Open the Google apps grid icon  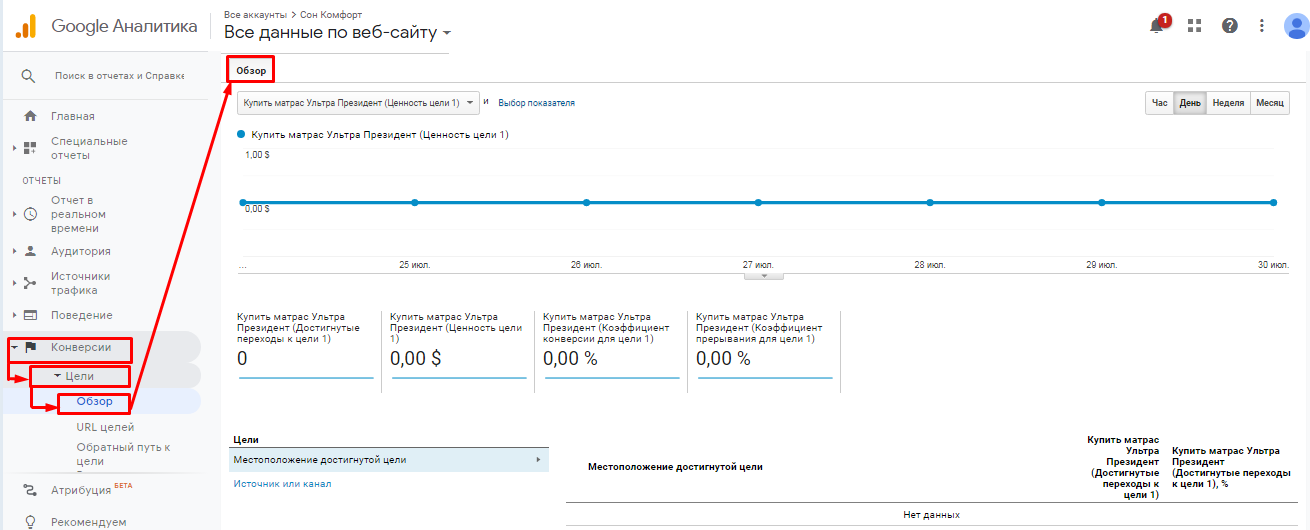(1193, 26)
